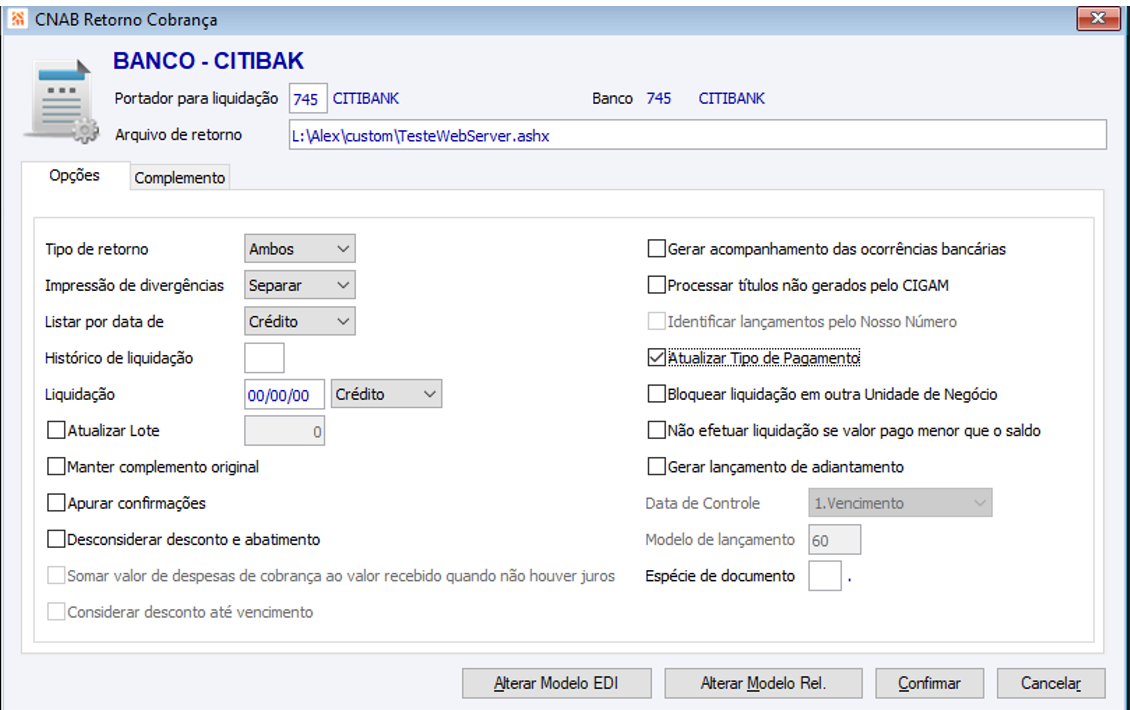The height and width of the screenshot is (710, 1130).
Task: Toggle Bloquear liquidação em outra Unidade de Negócio
Action: [x=657, y=394]
